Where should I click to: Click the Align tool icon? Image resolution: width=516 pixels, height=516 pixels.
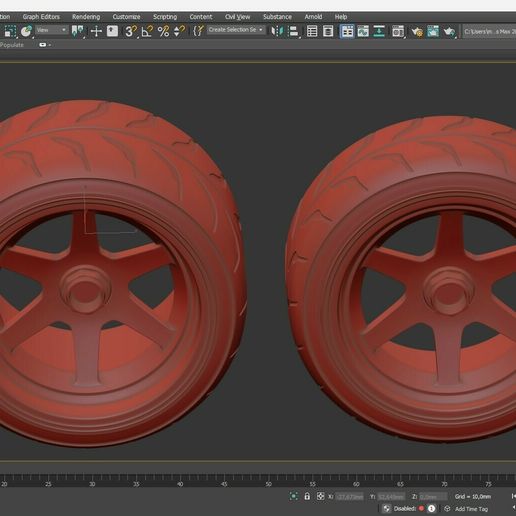[294, 31]
